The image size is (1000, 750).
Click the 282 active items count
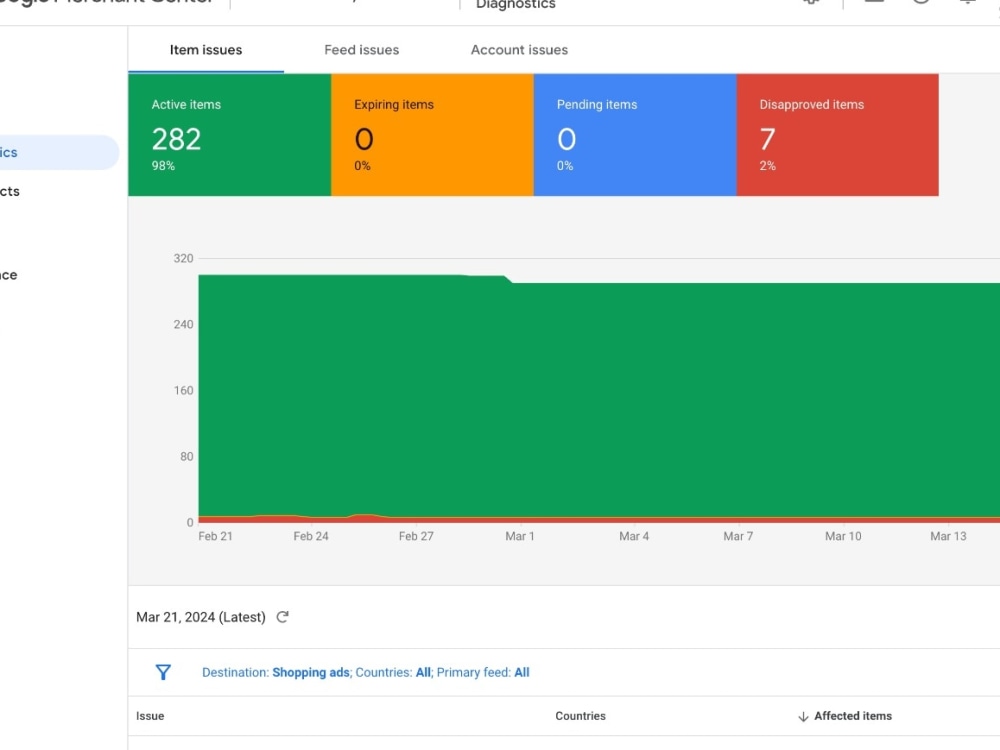coord(176,139)
